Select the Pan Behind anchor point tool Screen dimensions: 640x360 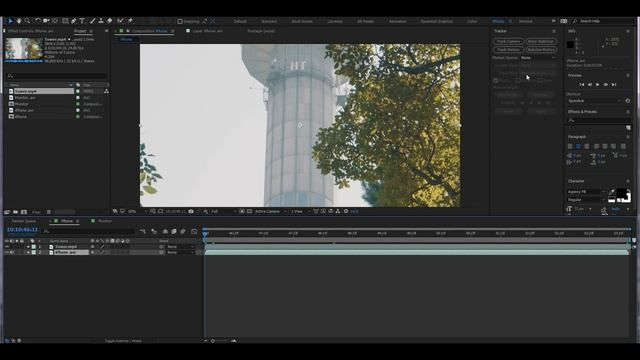tap(55, 21)
